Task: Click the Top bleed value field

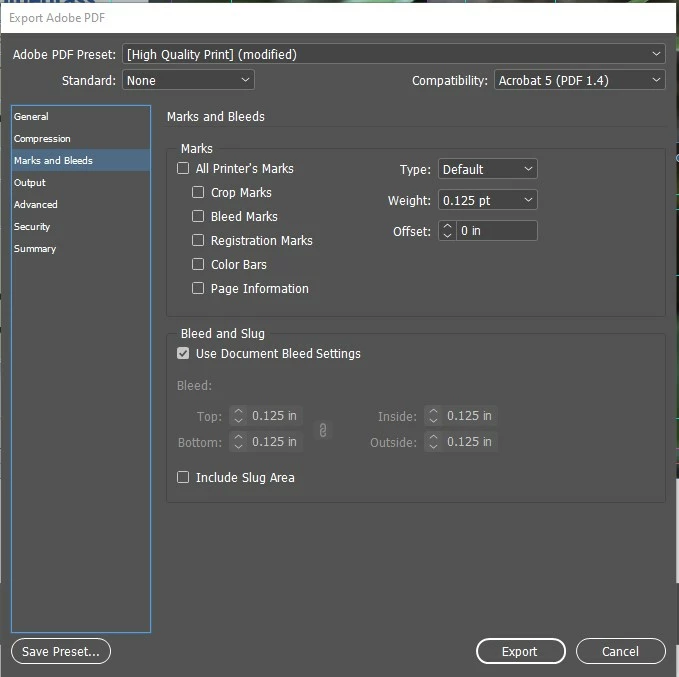Action: tap(275, 415)
